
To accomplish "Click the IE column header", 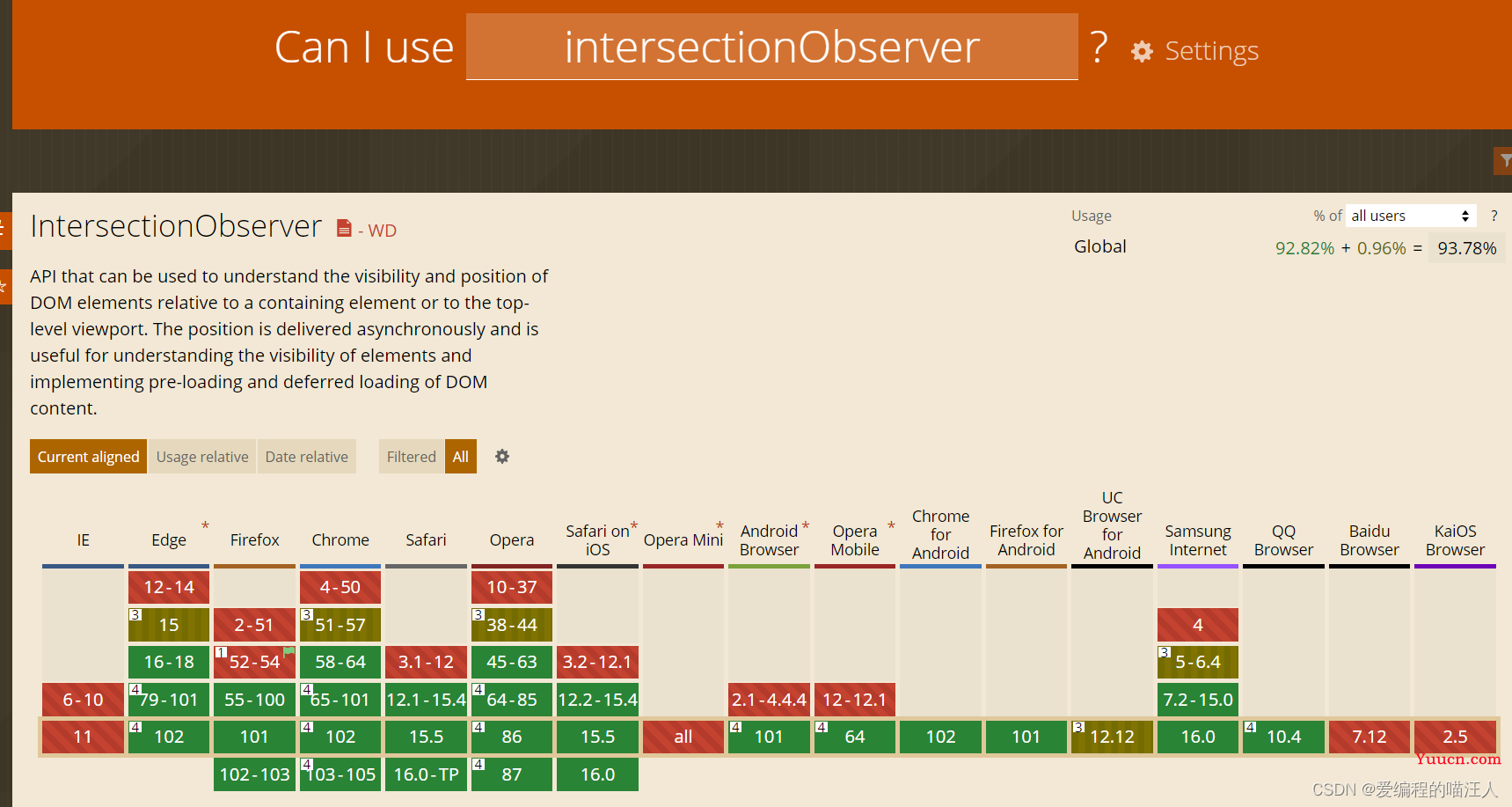I will (x=84, y=540).
